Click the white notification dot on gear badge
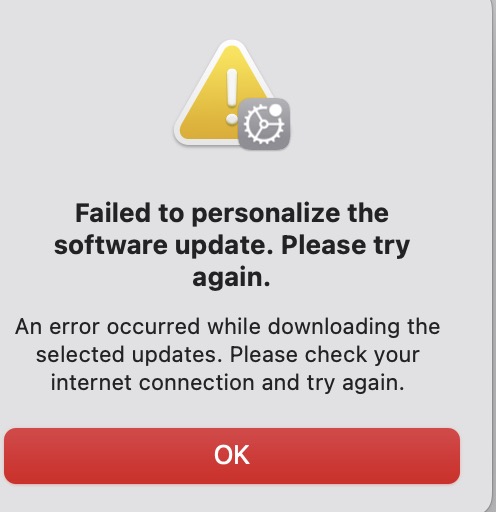This screenshot has width=496, height=512. pyautogui.click(x=275, y=110)
